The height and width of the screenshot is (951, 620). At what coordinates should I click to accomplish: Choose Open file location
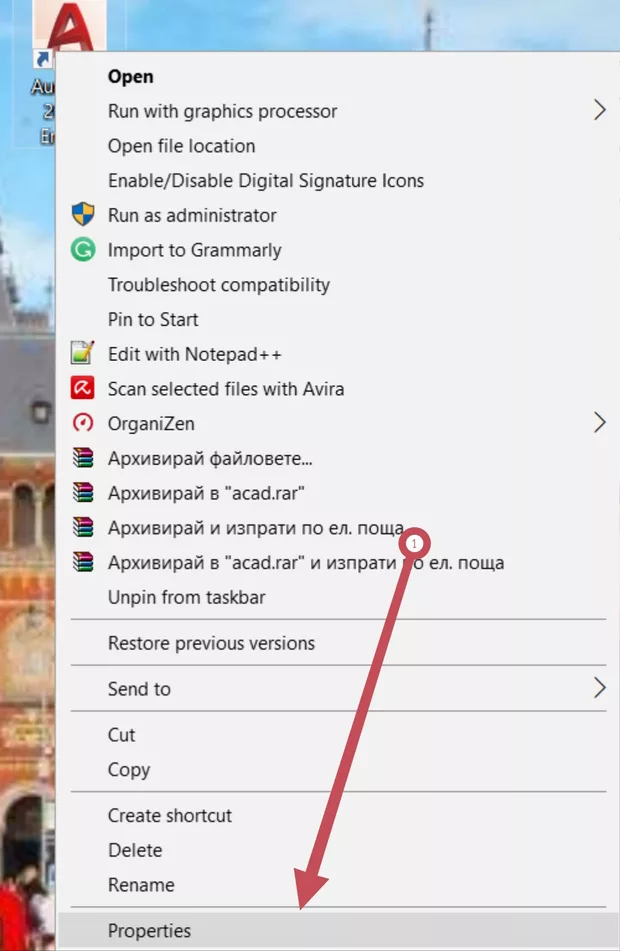[181, 146]
